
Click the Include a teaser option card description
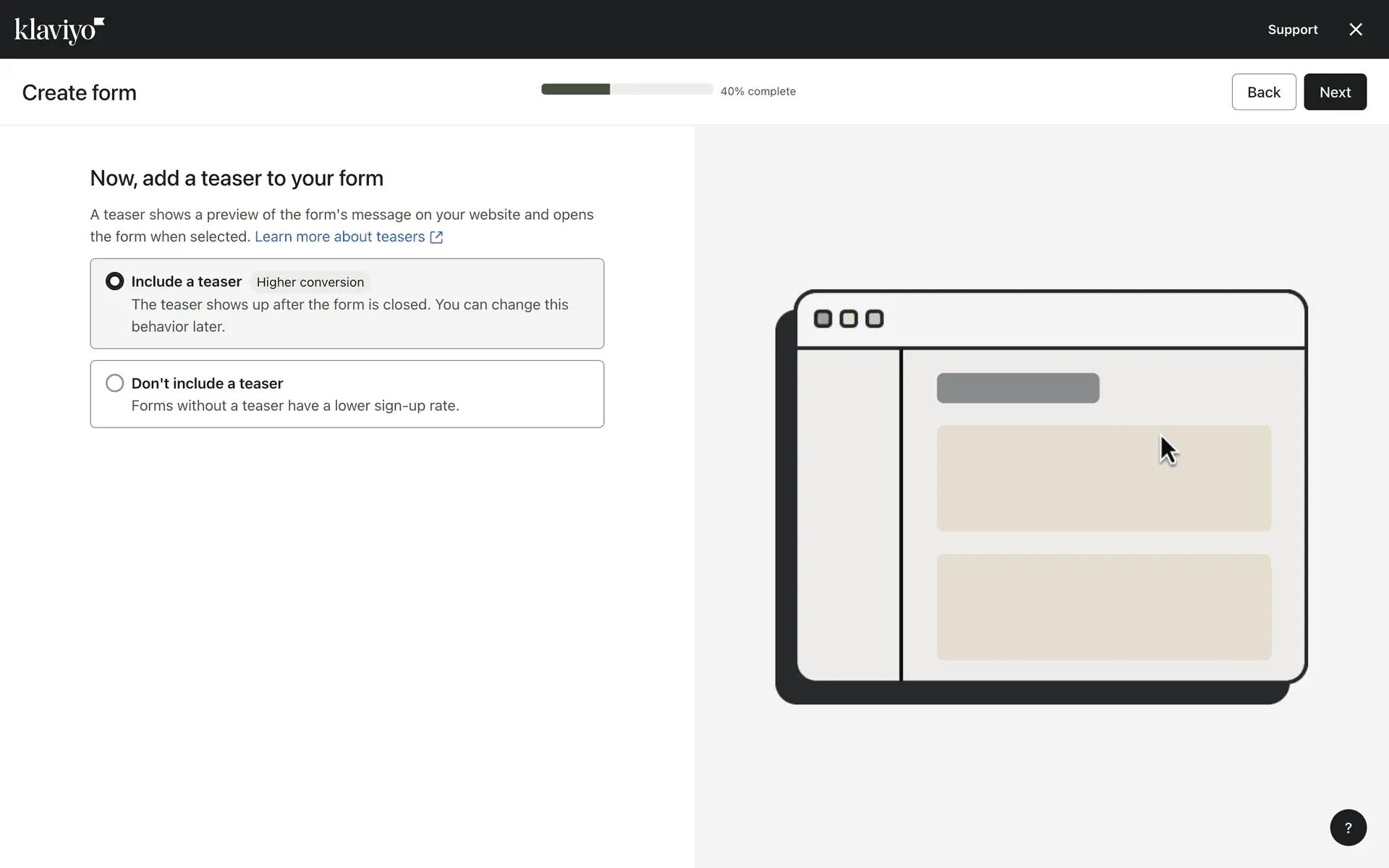click(x=349, y=315)
